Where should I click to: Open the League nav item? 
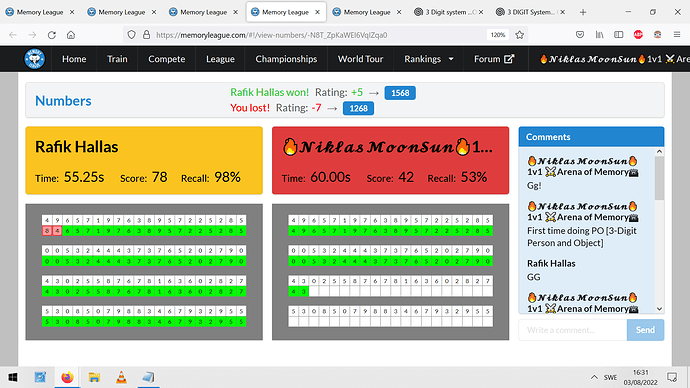(220, 59)
